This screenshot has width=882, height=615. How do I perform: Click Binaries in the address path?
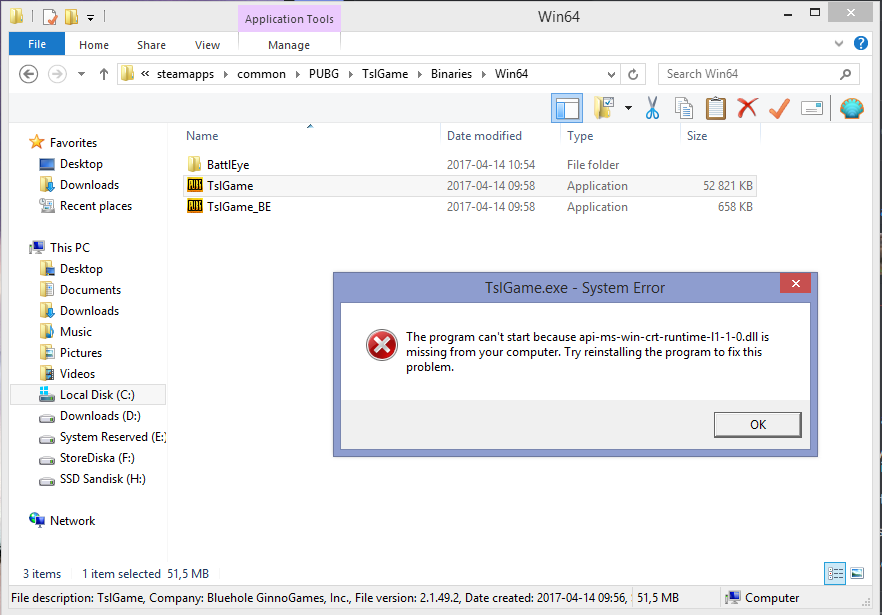pyautogui.click(x=451, y=74)
